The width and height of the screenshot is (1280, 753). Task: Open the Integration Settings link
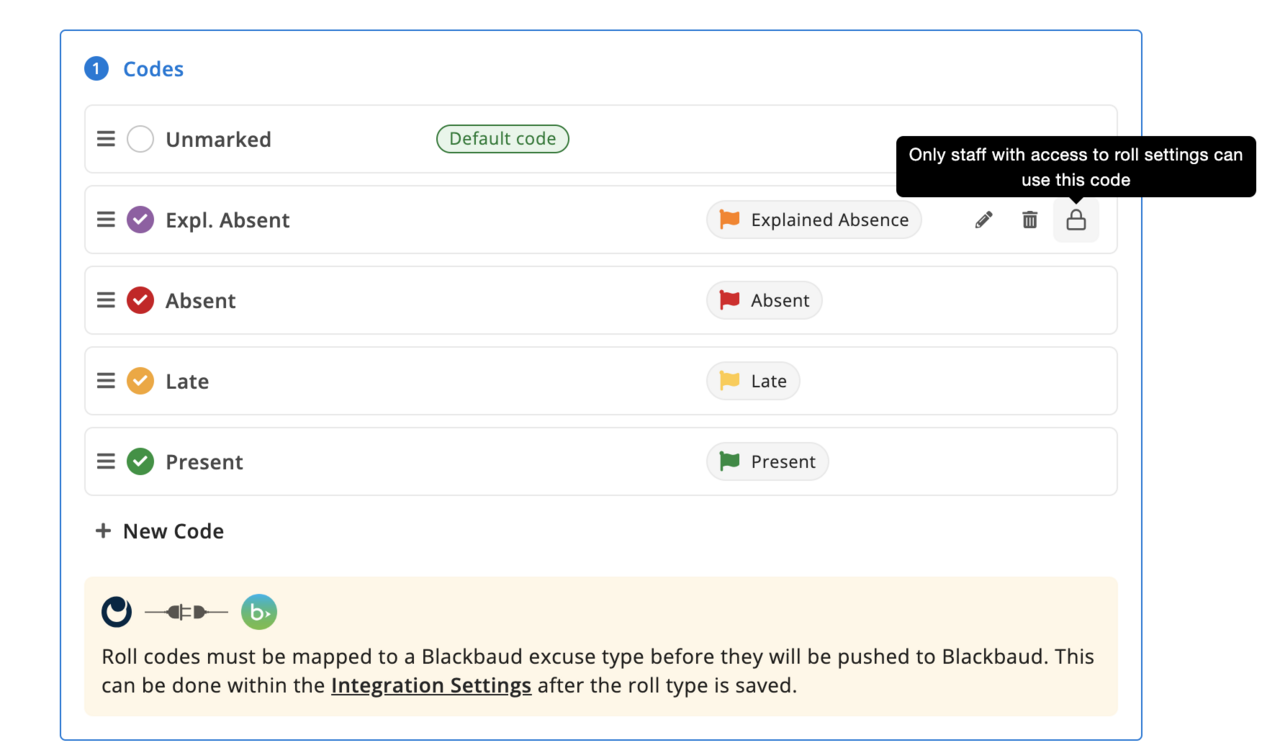point(431,686)
